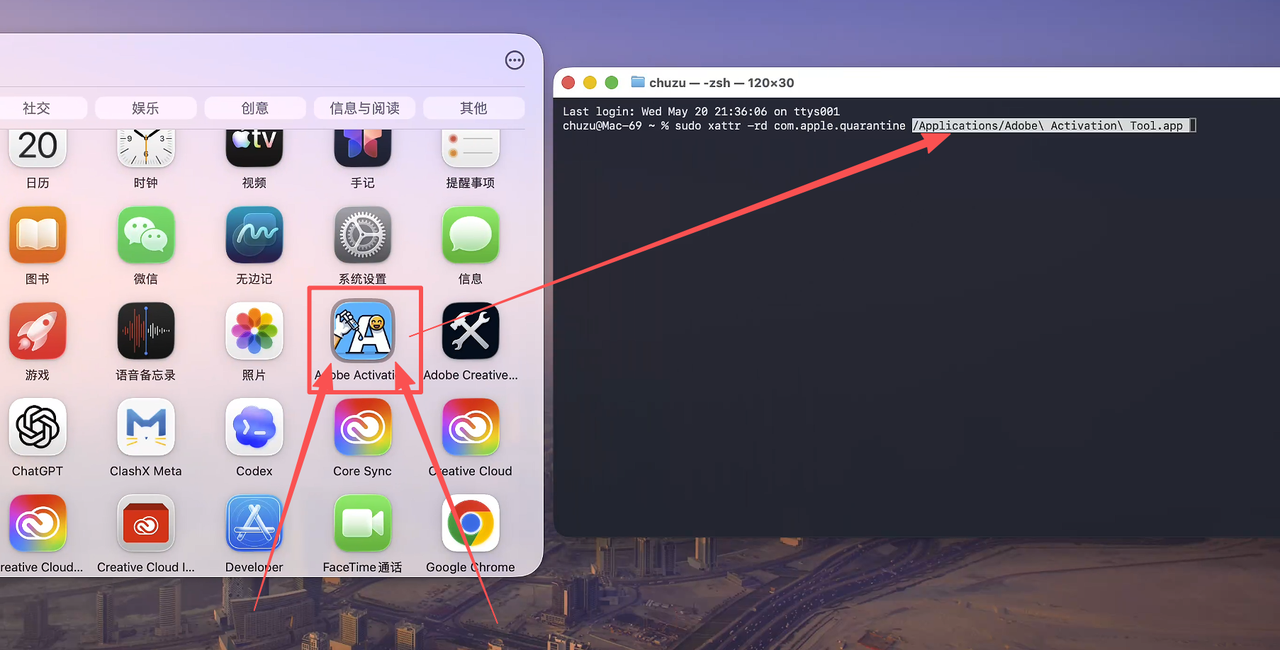Open the 'reative Cloud...' app under ChatGPT
This screenshot has height=650, width=1280.
[x=38, y=523]
